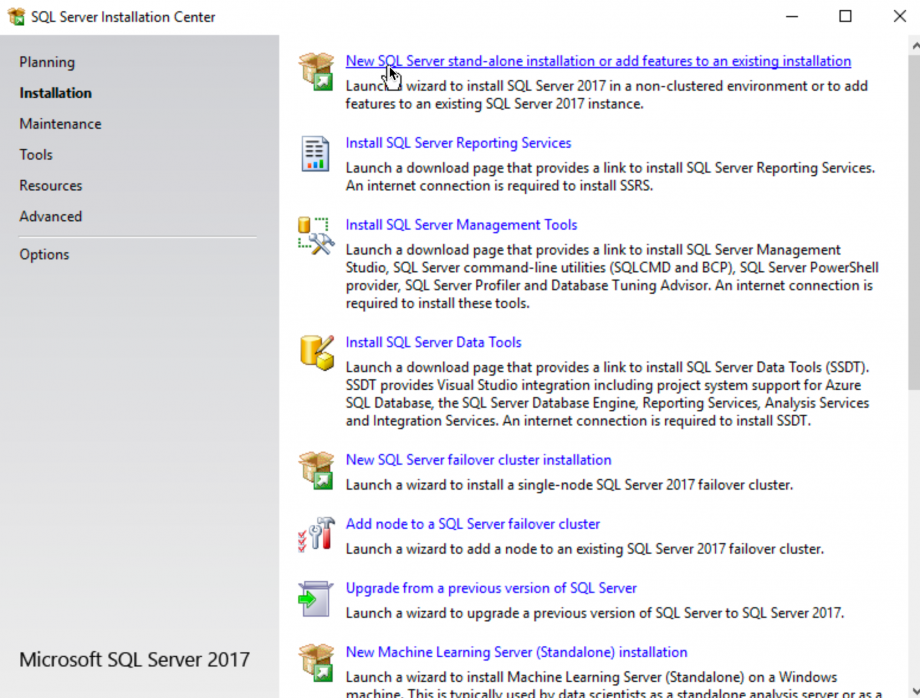Click the stand-alone installation box icon
Screen dimensions: 920x698
tap(315, 71)
